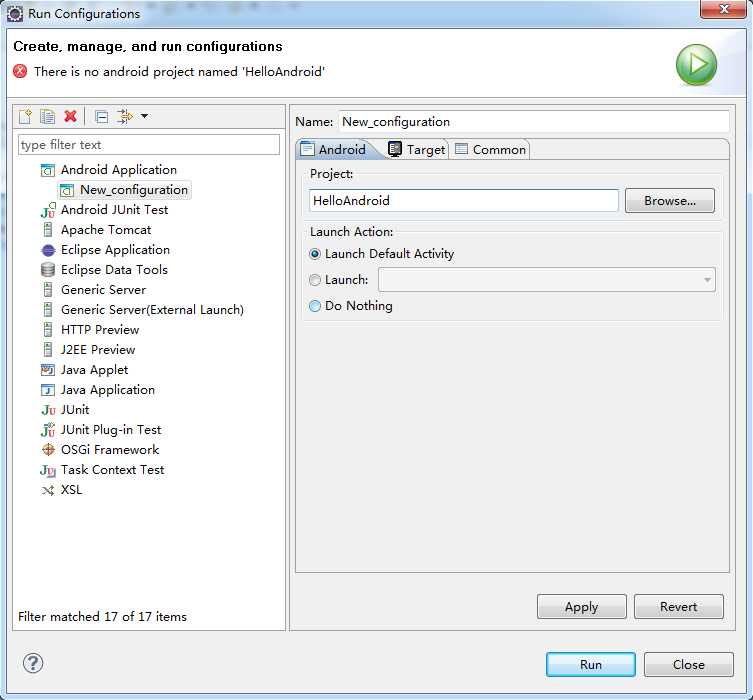Open the Launch activity combo box
The image size is (753, 700).
tap(547, 279)
